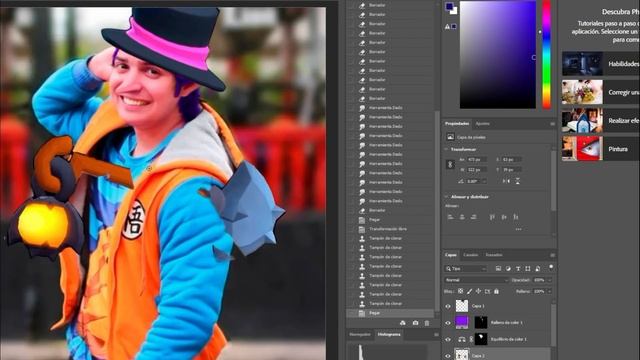
Task: Click the foreground color swatch
Action: (449, 6)
